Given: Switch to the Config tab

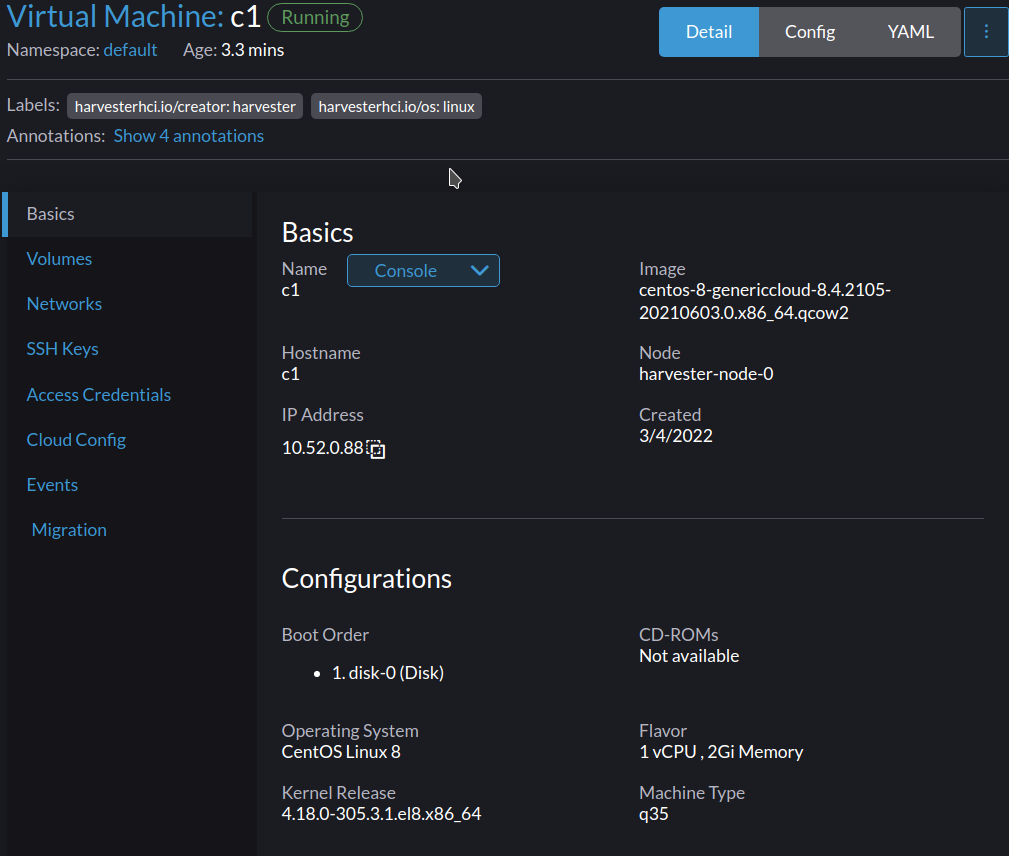Looking at the screenshot, I should [809, 31].
